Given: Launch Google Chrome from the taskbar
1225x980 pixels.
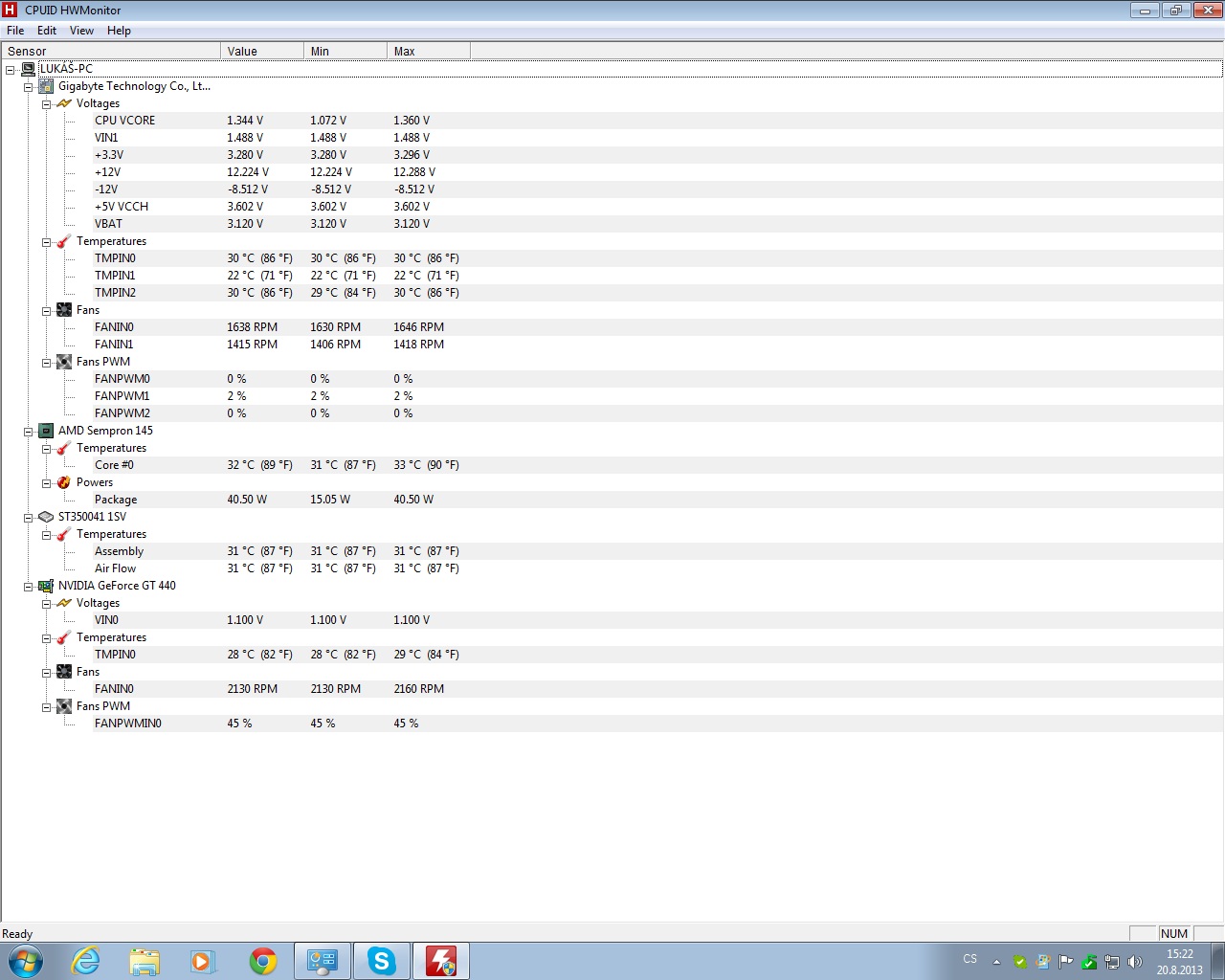Looking at the screenshot, I should click(263, 961).
